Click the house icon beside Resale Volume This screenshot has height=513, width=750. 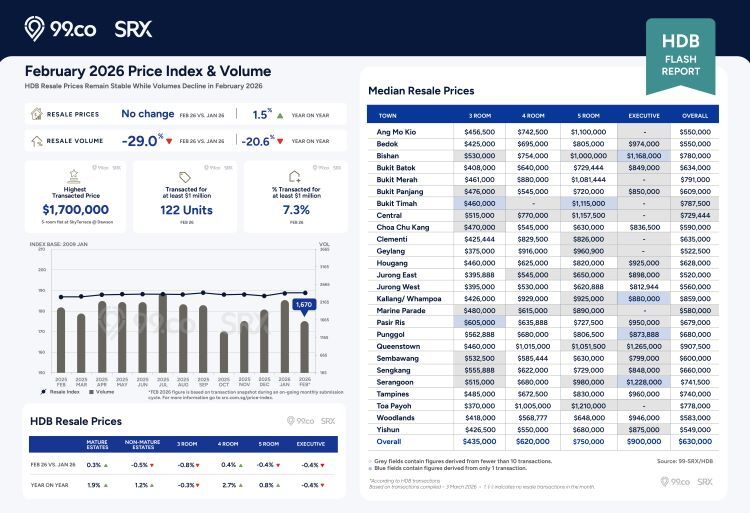(36, 141)
